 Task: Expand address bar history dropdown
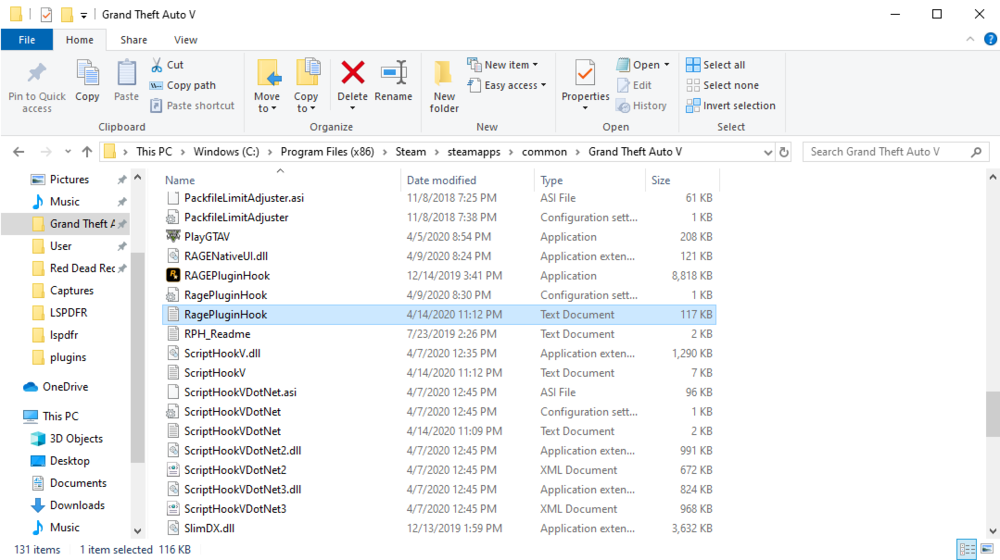767,152
